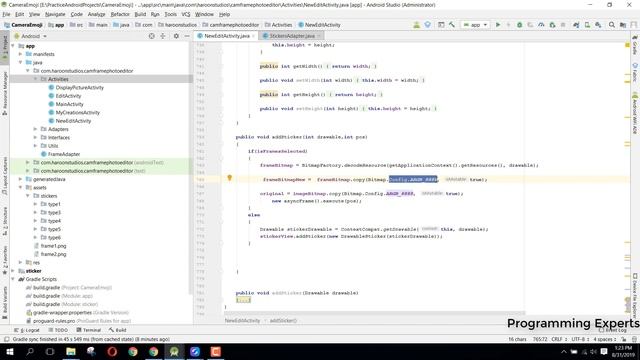Open the VCS menu

(x=186, y=14)
